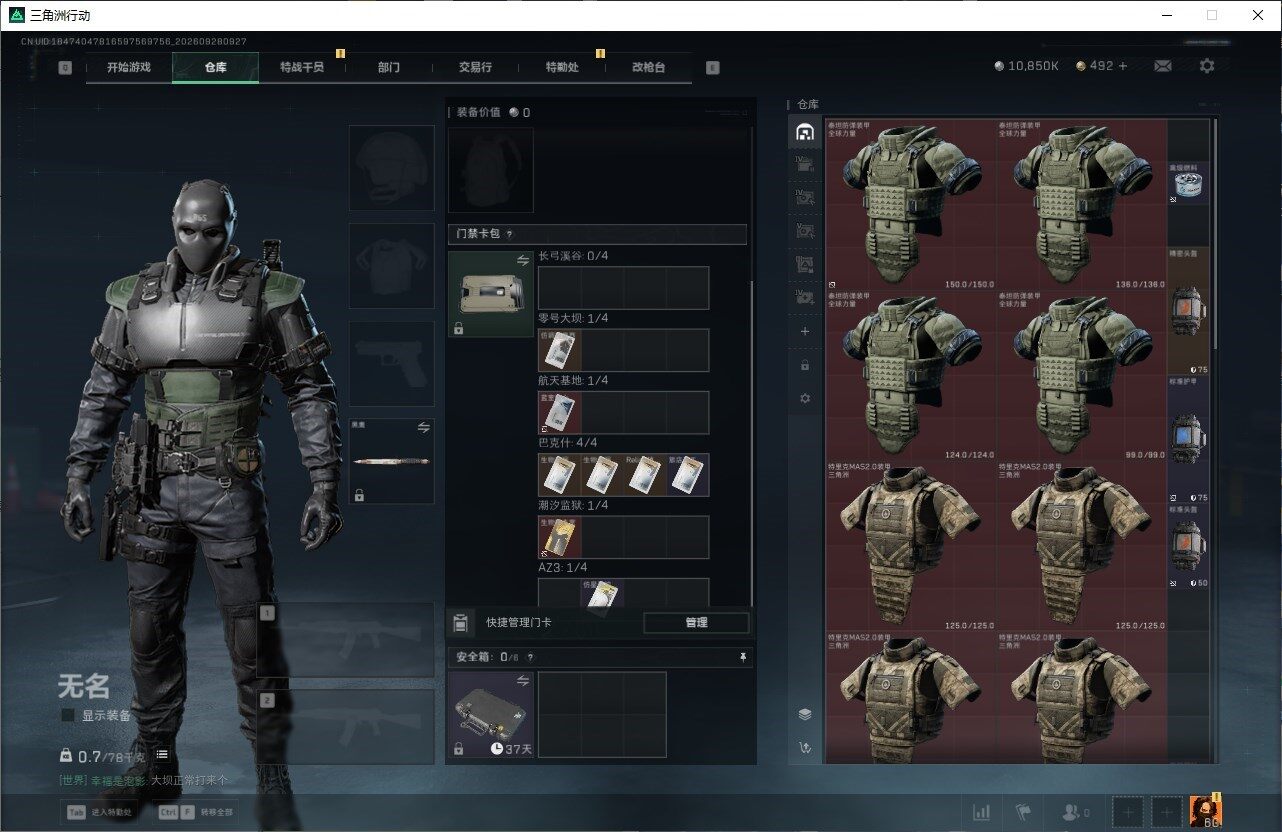1282x832 pixels.
Task: Toggle the 显示装备 checkbox
Action: pyautogui.click(x=68, y=715)
